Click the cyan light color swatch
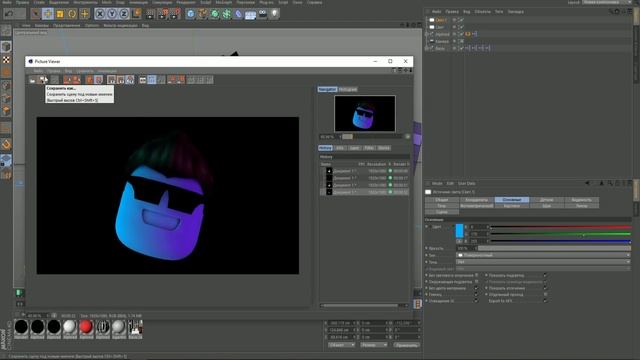 (459, 231)
